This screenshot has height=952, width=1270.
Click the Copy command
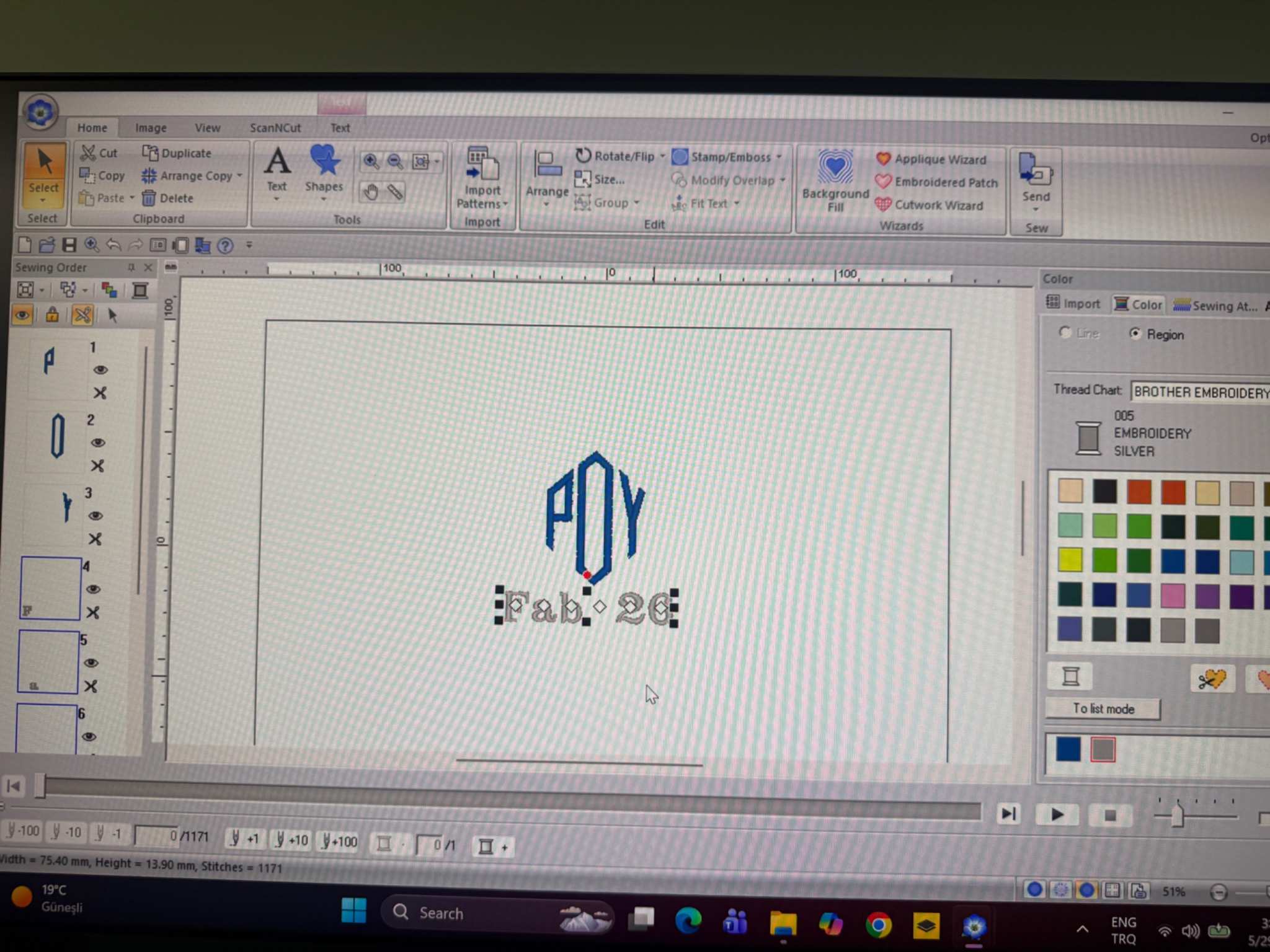(x=103, y=175)
